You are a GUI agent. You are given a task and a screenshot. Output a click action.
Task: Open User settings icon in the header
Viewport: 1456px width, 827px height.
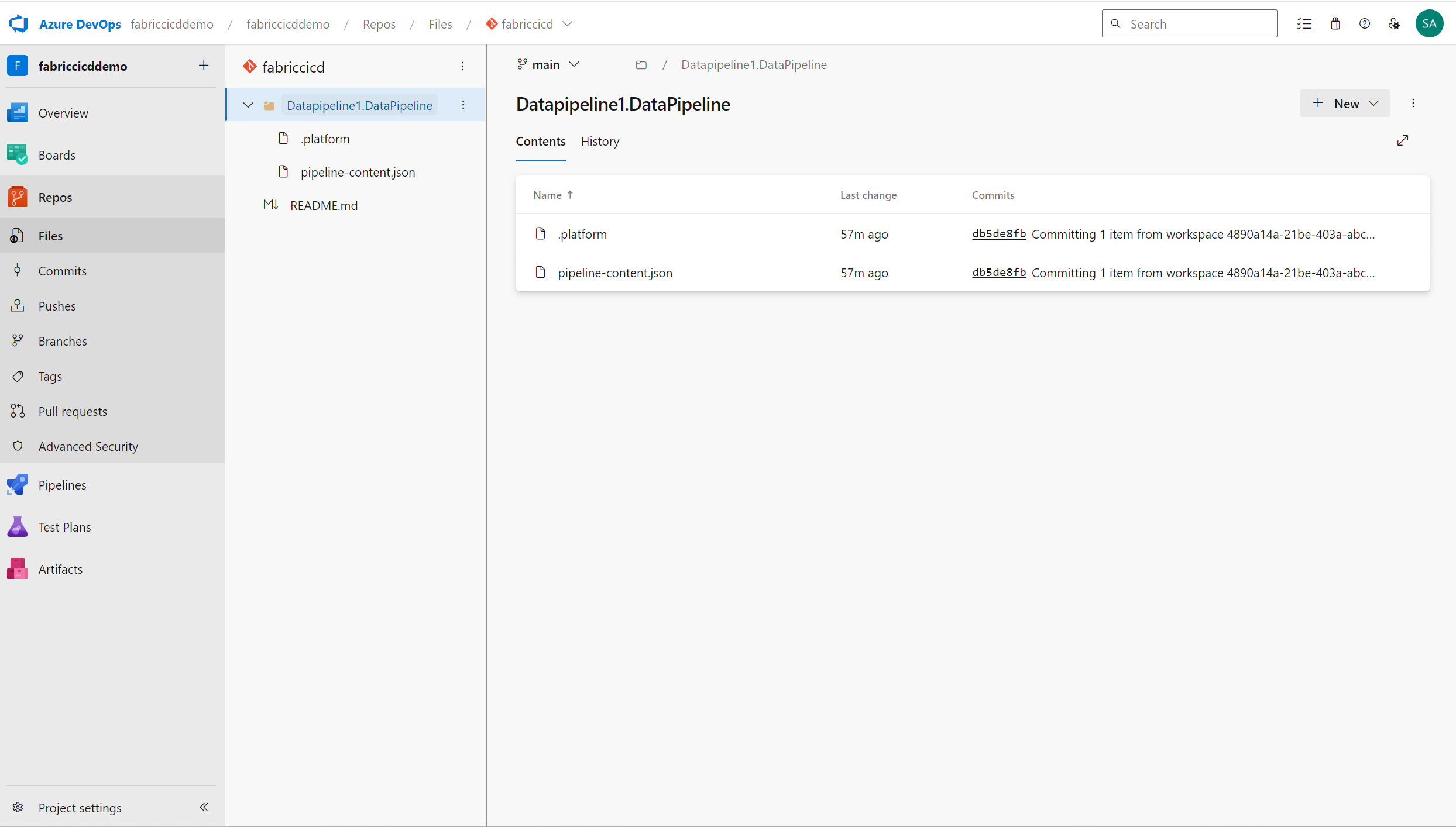[x=1395, y=24]
